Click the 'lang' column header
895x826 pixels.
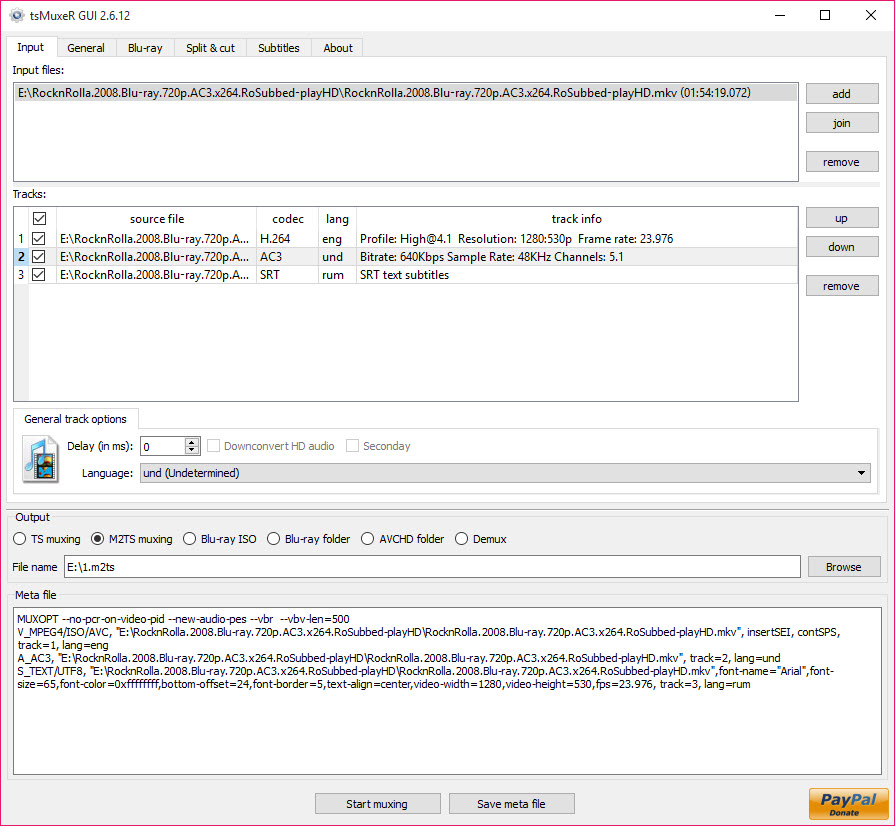coord(337,219)
